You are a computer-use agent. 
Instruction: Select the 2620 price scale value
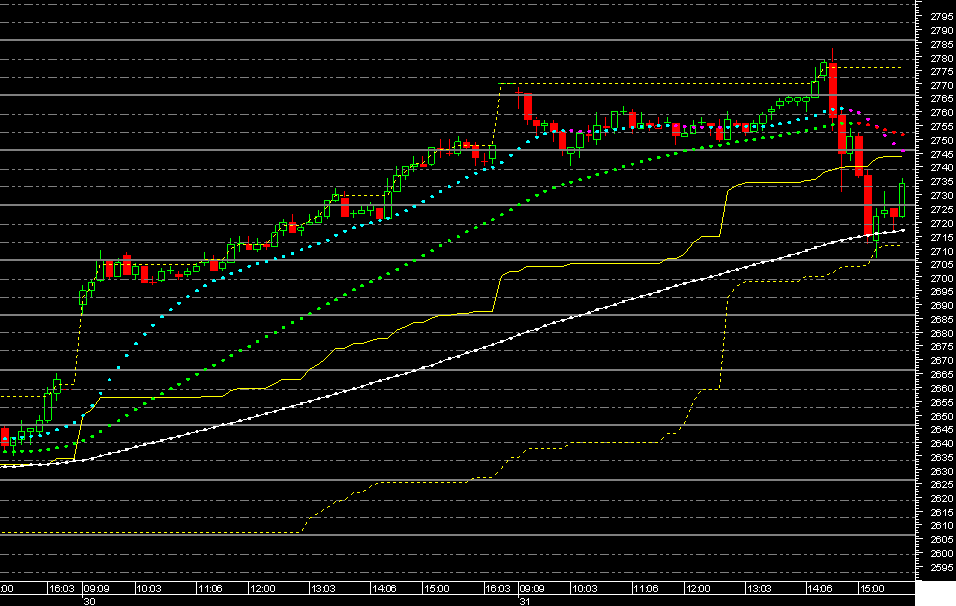click(942, 498)
